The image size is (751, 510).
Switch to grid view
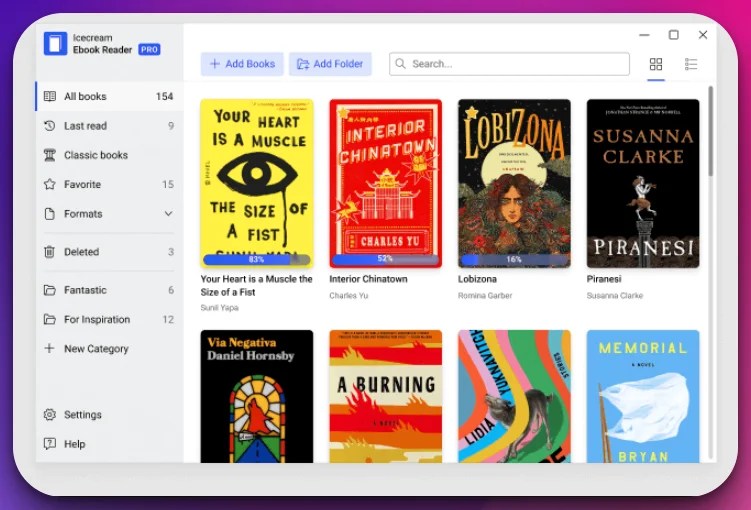click(x=656, y=64)
